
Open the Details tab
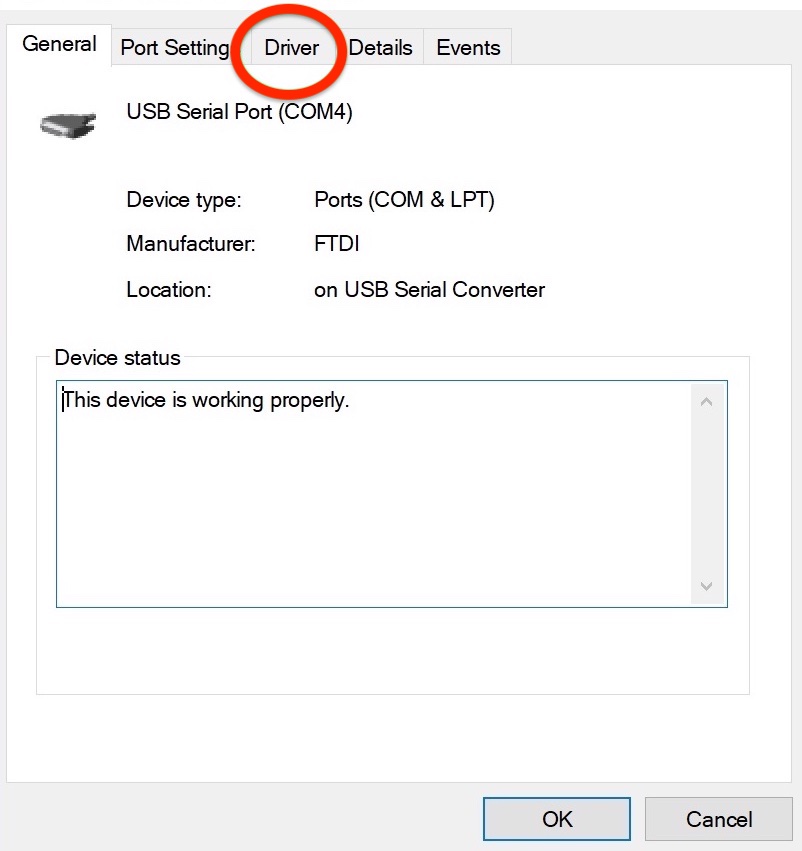(380, 48)
